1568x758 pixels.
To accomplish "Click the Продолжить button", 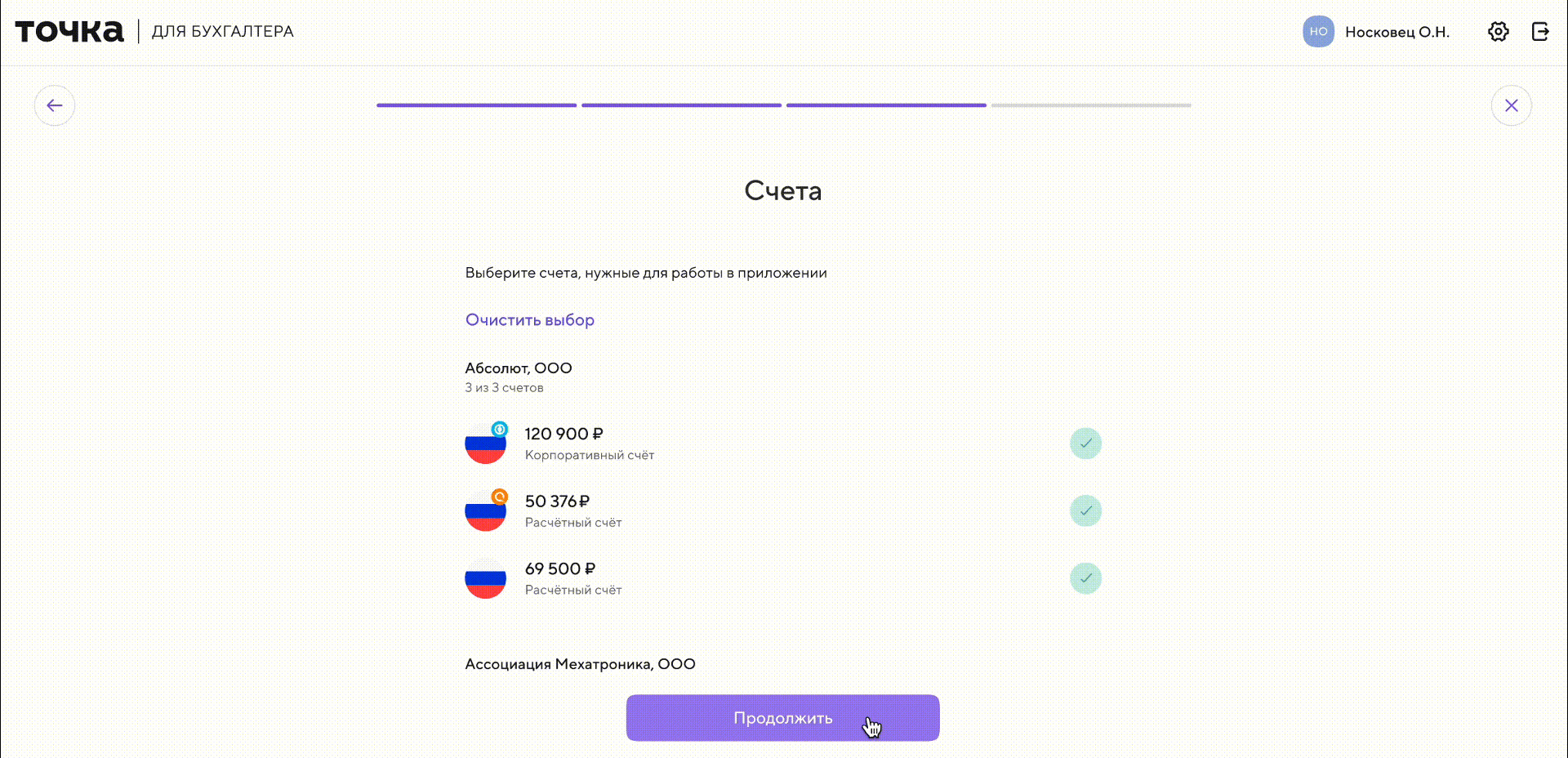I will point(782,718).
